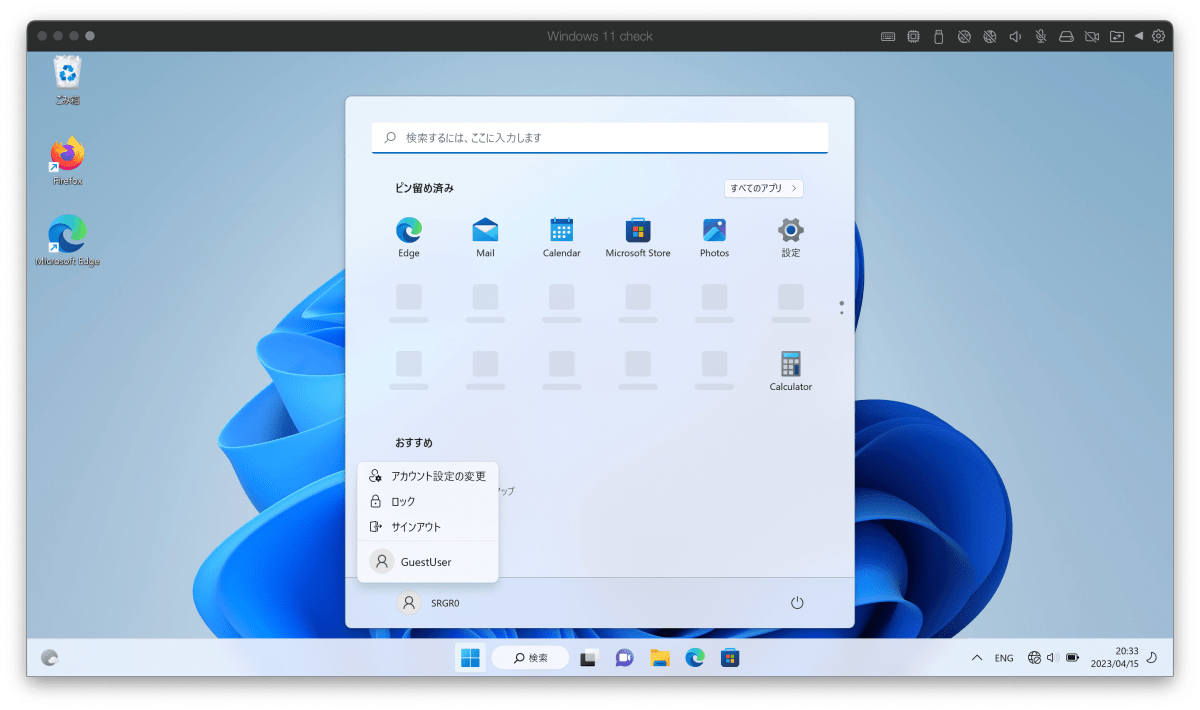Click the power button in Start menu
Screen dimensions: 1200x710
coord(797,603)
